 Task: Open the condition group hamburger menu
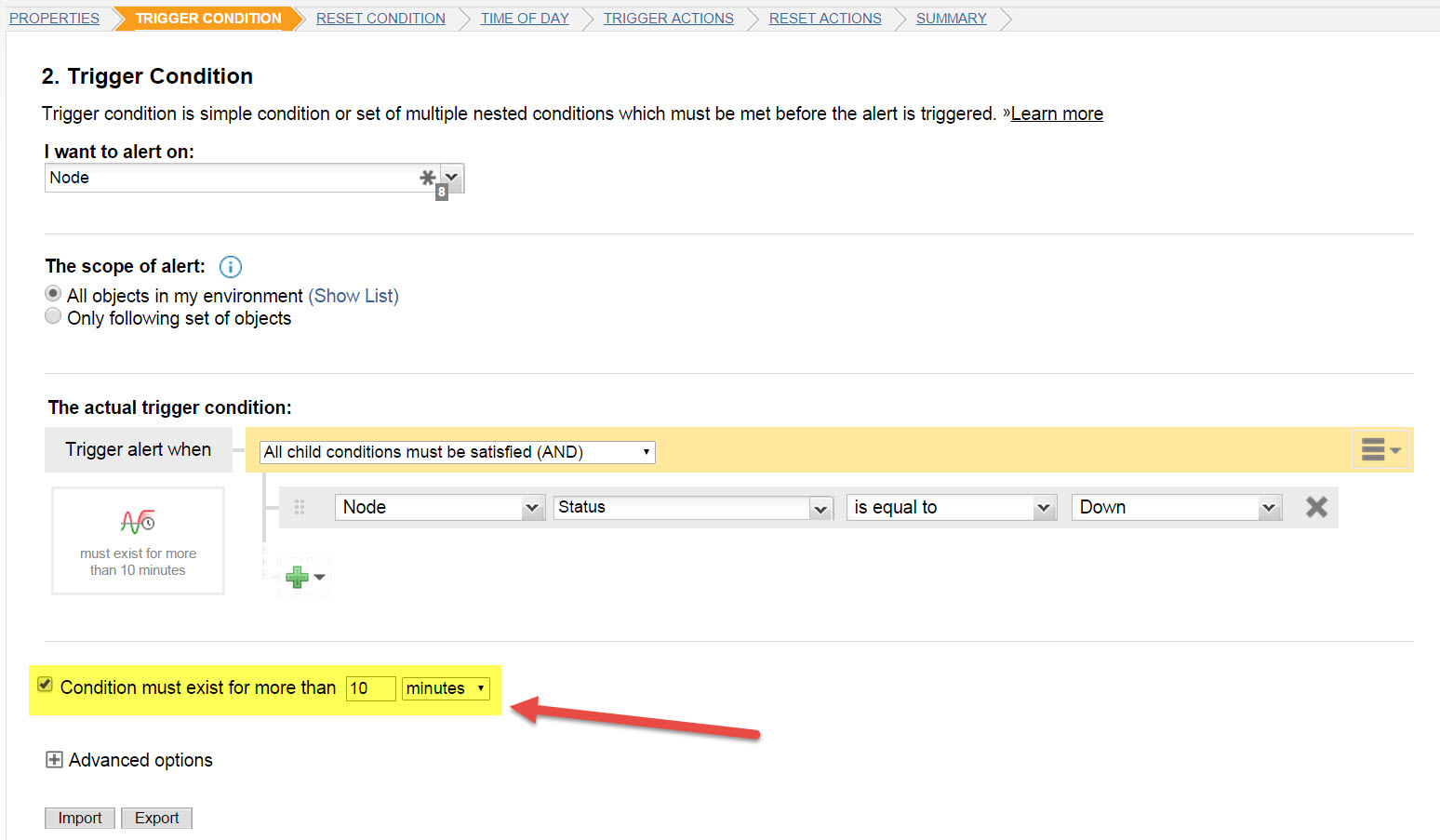click(x=1380, y=449)
